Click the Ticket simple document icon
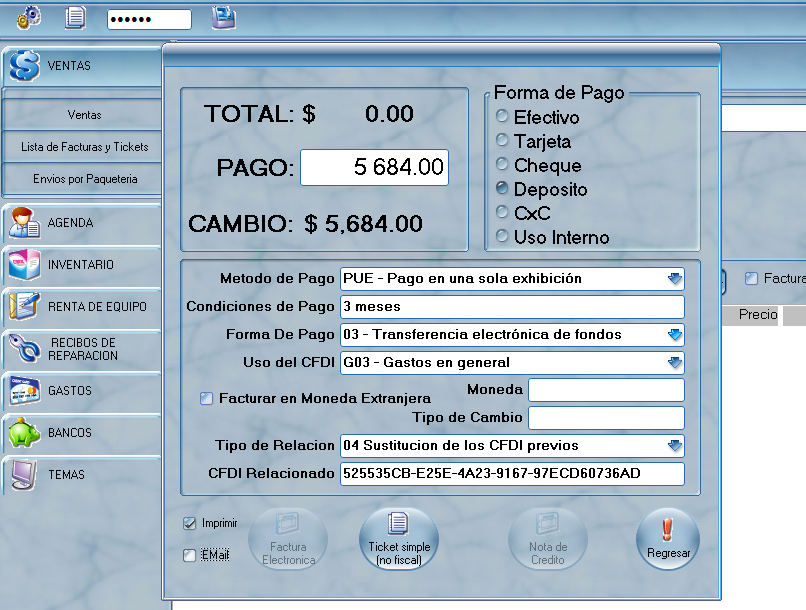 click(398, 524)
